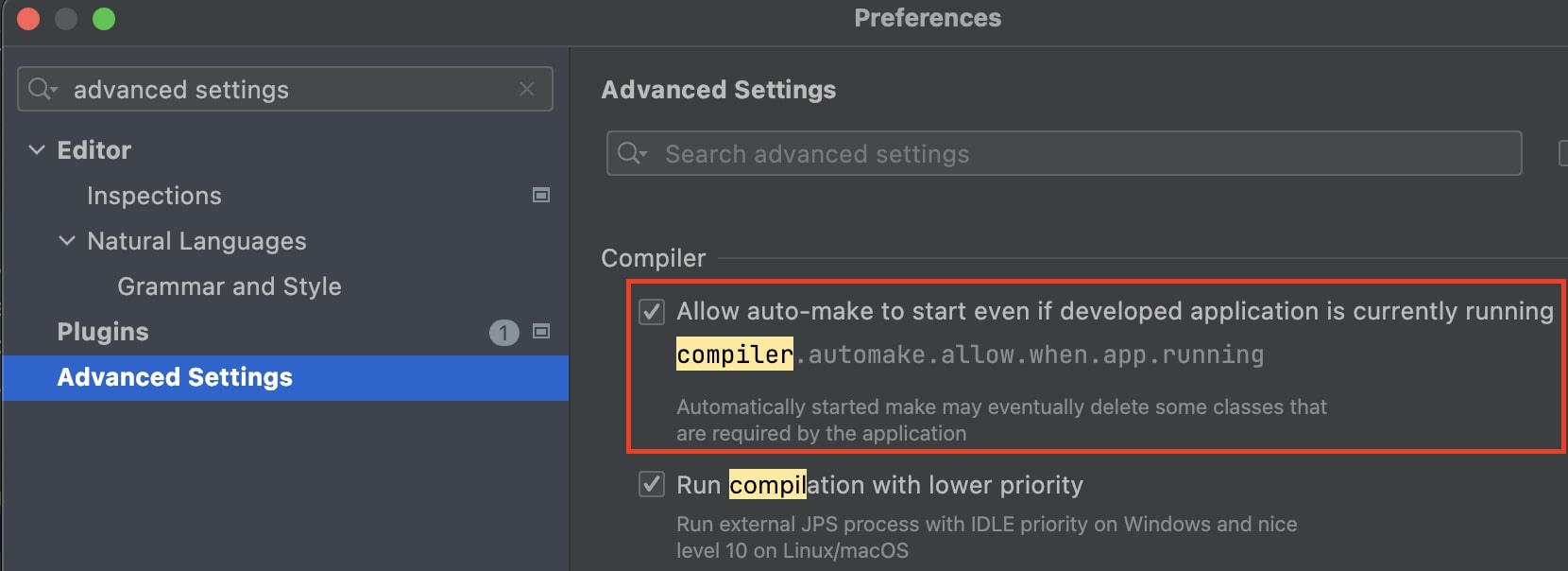Disable auto-make while application is running
1568x571 pixels.
[x=652, y=311]
